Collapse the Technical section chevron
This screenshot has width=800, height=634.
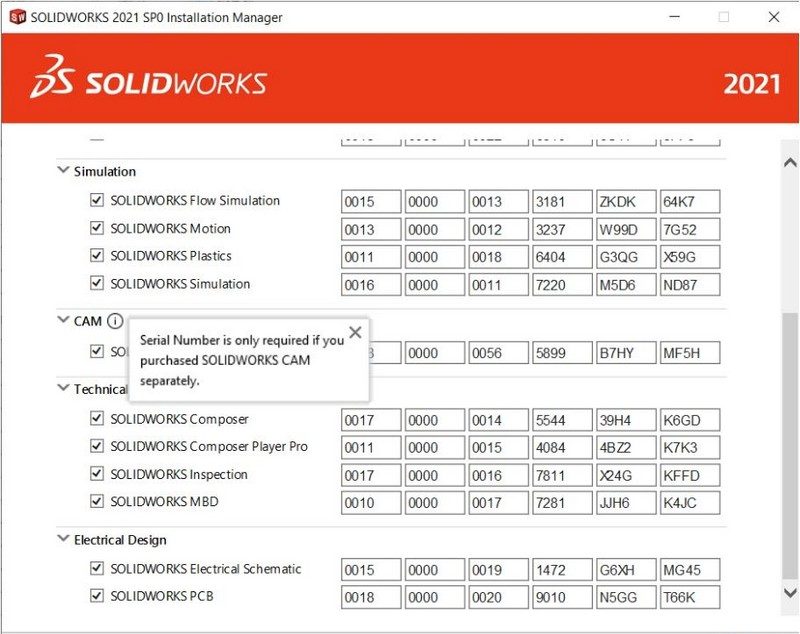63,388
